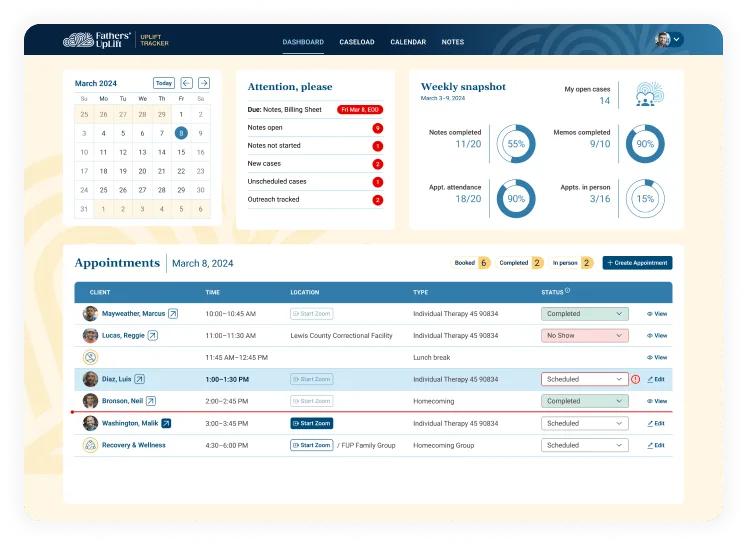The image size is (747, 545).
Task: Open Recovery & Wellness group link
Action: pos(134,445)
